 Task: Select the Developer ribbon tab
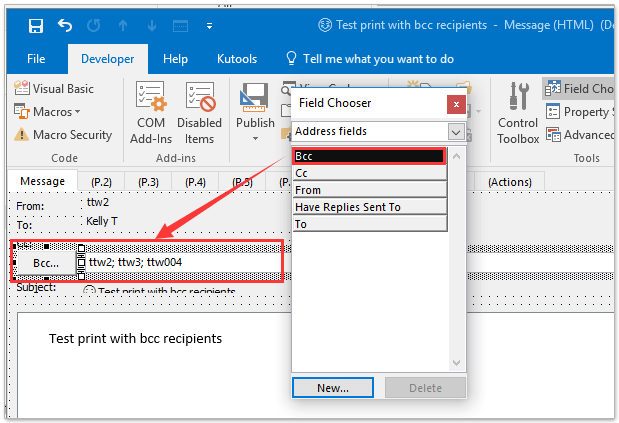pos(107,59)
